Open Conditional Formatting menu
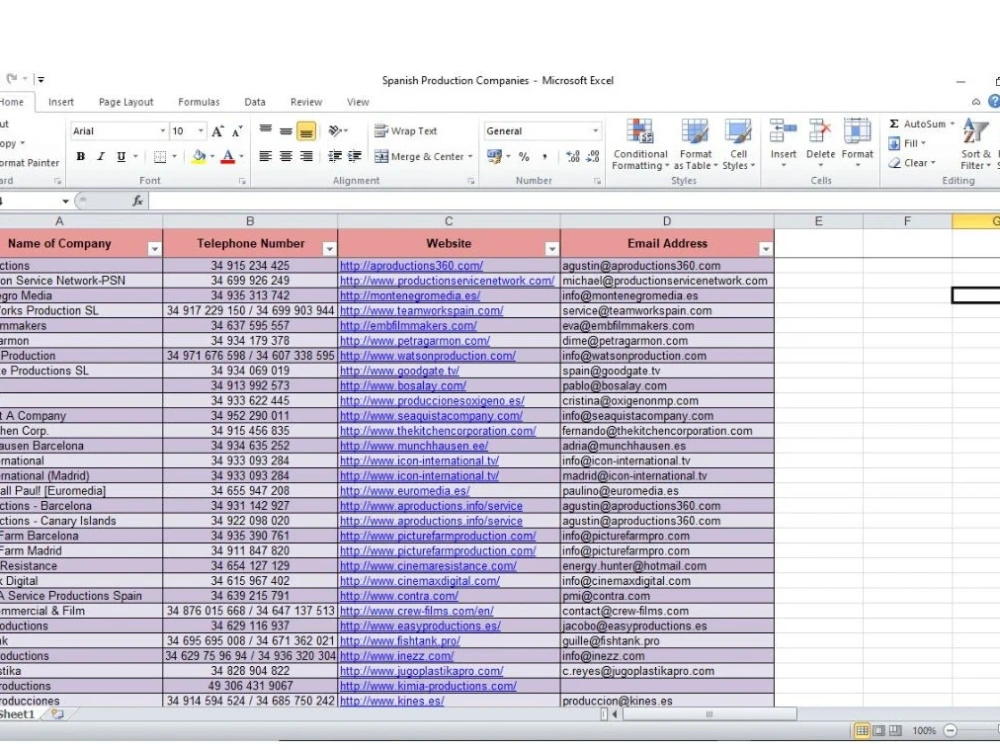The width and height of the screenshot is (1000, 750). coord(640,145)
